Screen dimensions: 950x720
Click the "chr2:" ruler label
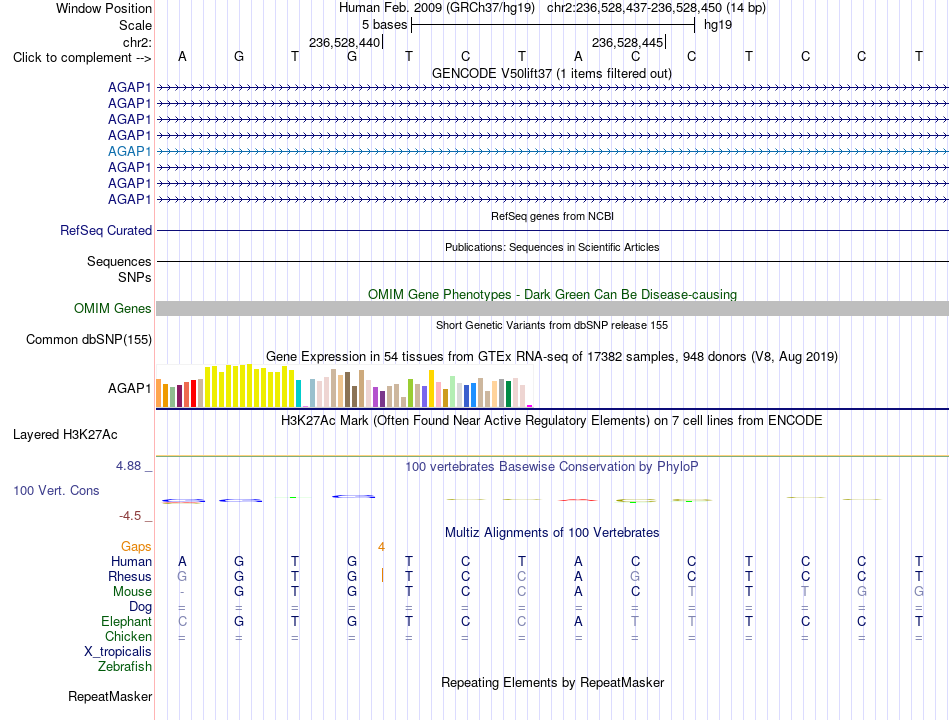coord(137,42)
